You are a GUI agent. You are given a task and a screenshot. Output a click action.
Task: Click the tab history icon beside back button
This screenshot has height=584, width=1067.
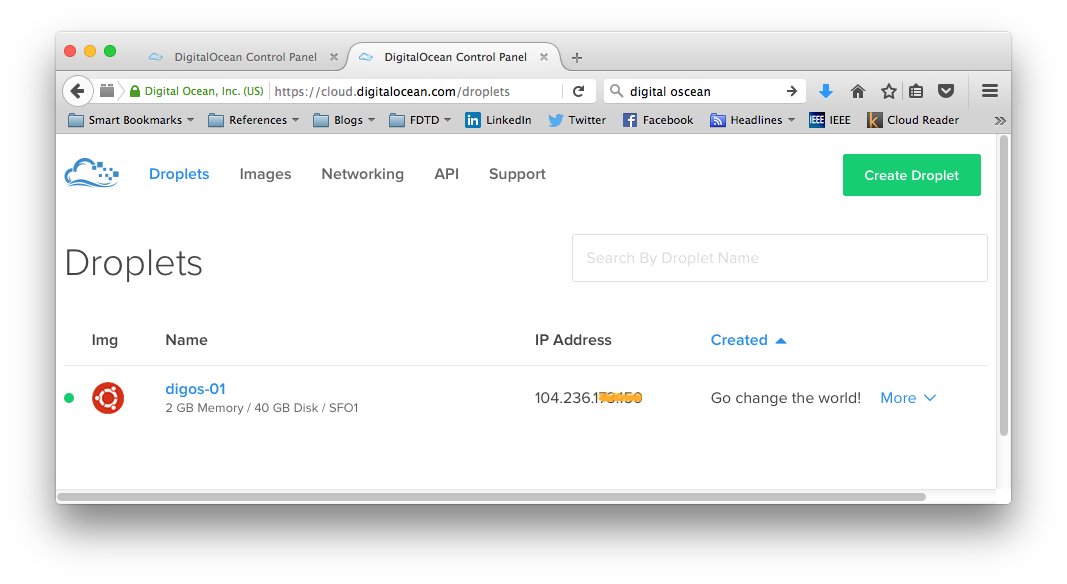[107, 91]
